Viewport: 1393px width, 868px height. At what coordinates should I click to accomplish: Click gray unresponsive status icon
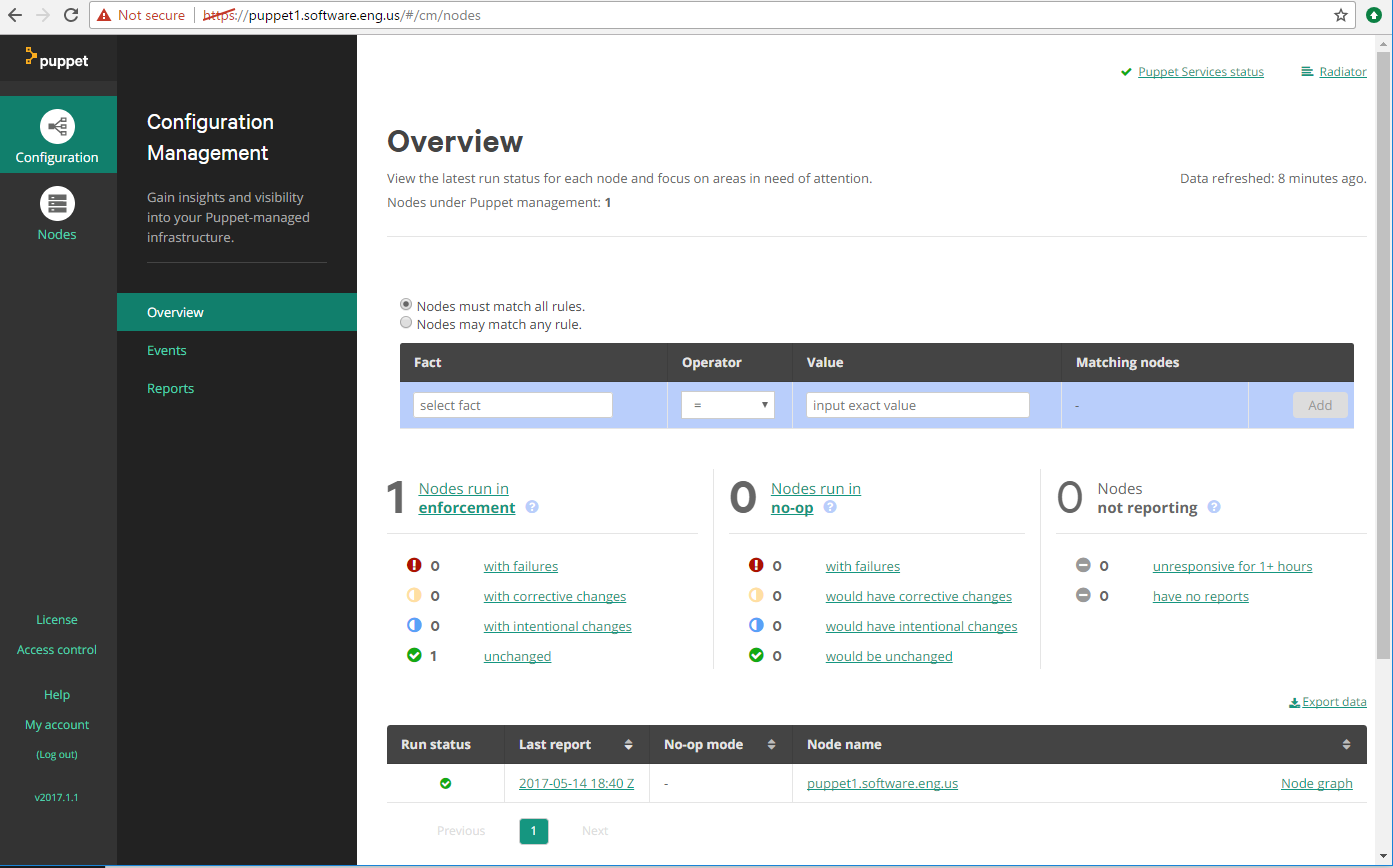(1083, 565)
